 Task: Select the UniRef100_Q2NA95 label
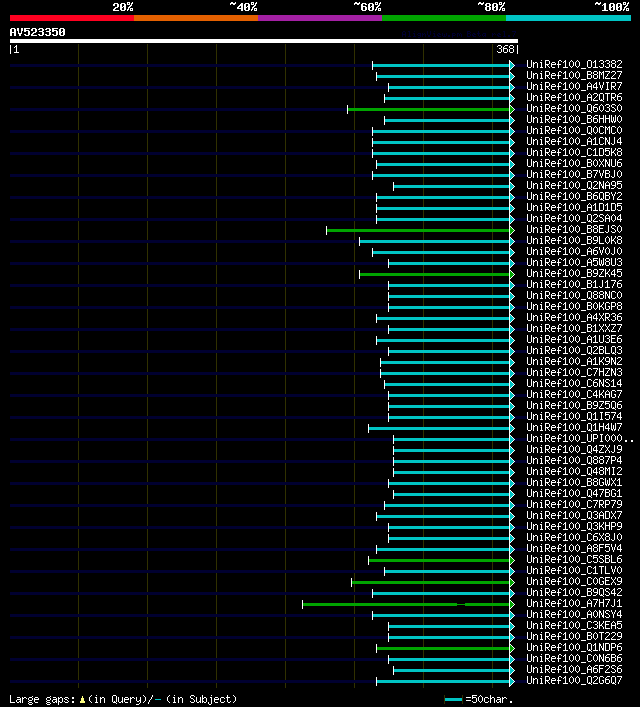[x=574, y=185]
